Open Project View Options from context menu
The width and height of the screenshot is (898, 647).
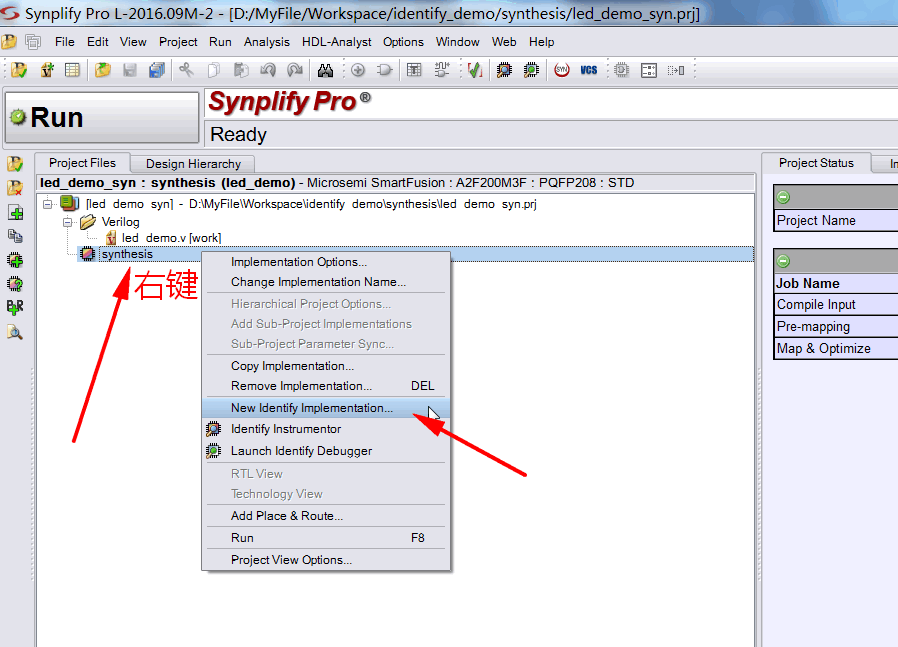tap(326, 560)
